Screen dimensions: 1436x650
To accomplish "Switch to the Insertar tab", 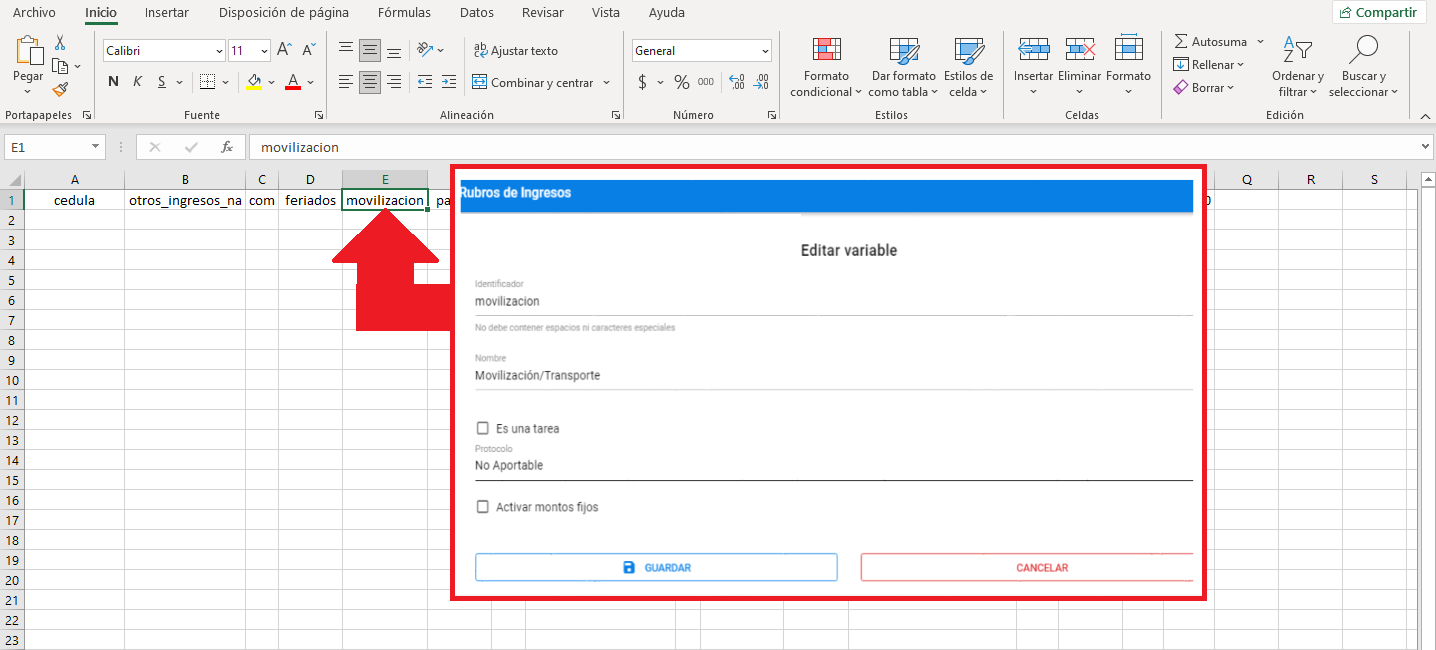I will pos(167,13).
